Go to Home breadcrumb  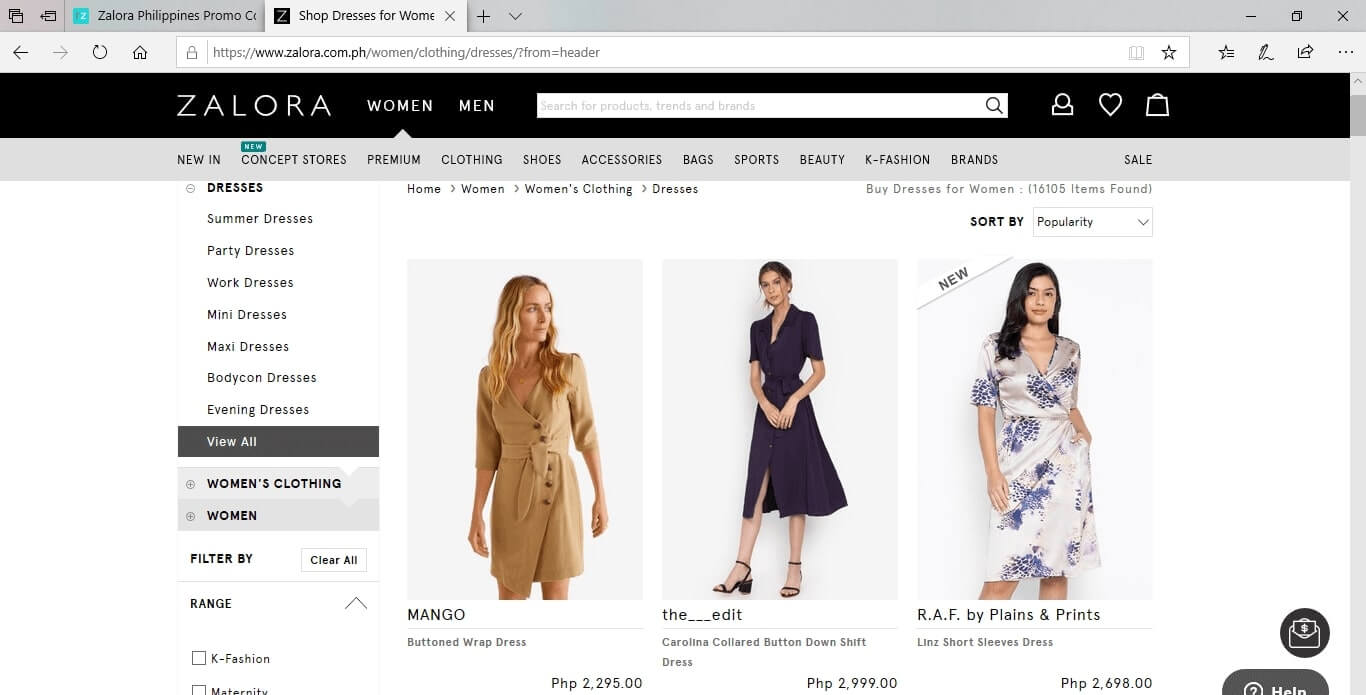424,189
